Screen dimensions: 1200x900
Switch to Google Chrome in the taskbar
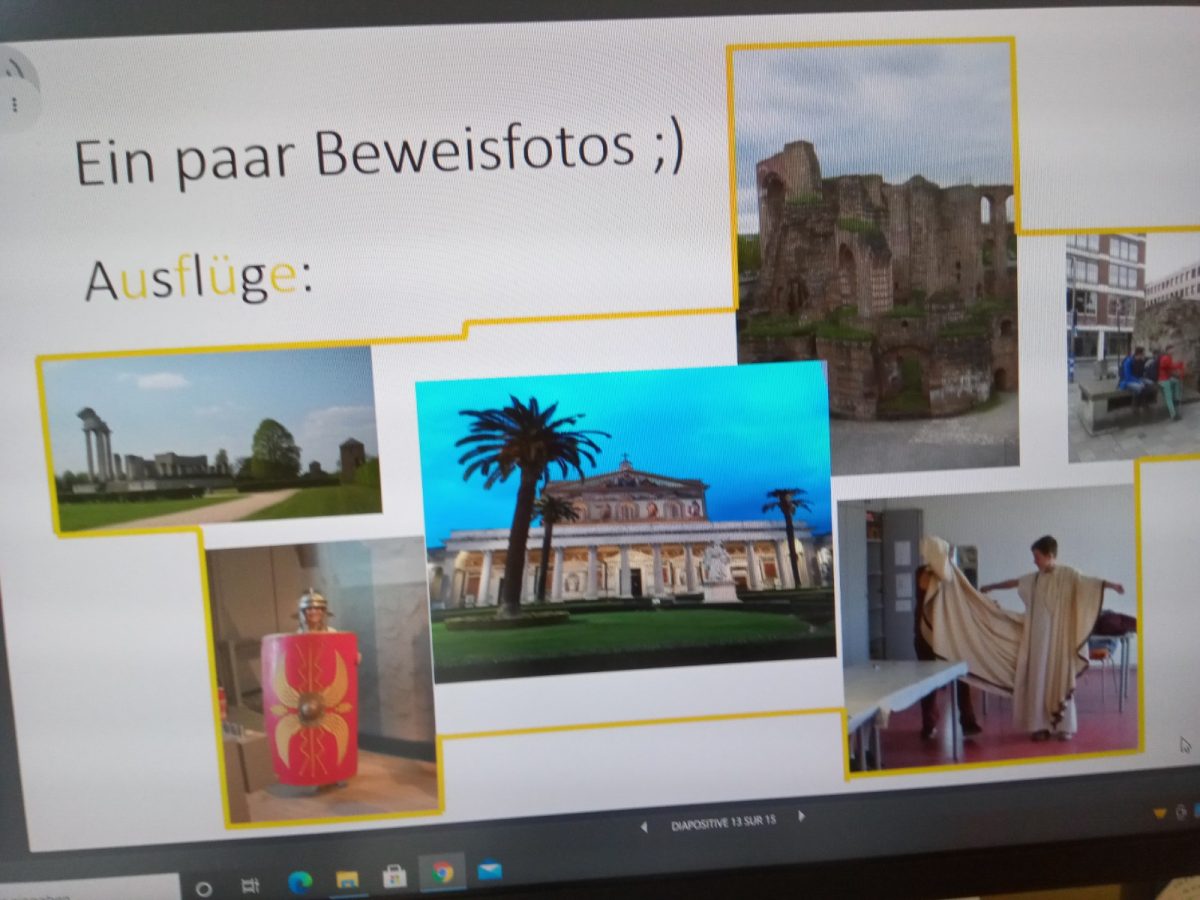tap(442, 873)
